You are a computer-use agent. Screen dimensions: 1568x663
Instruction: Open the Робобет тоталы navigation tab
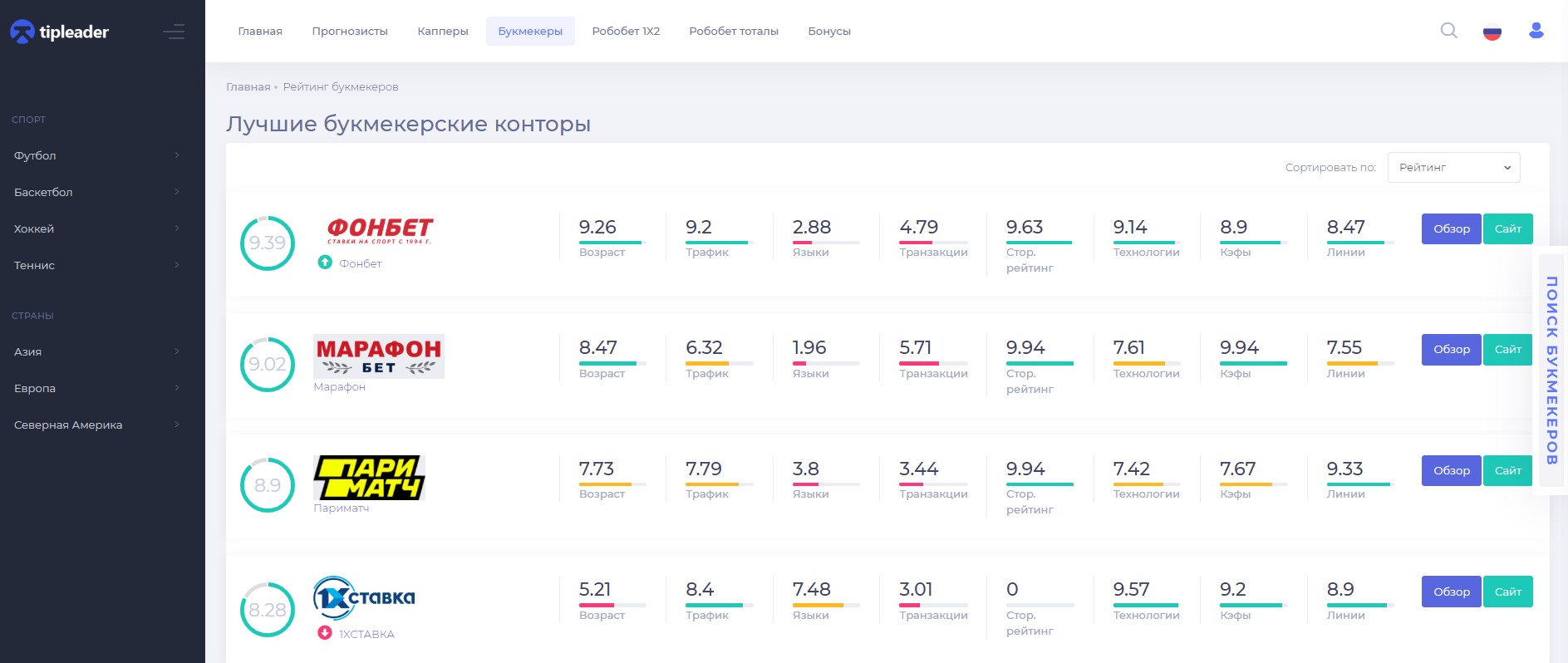tap(734, 31)
